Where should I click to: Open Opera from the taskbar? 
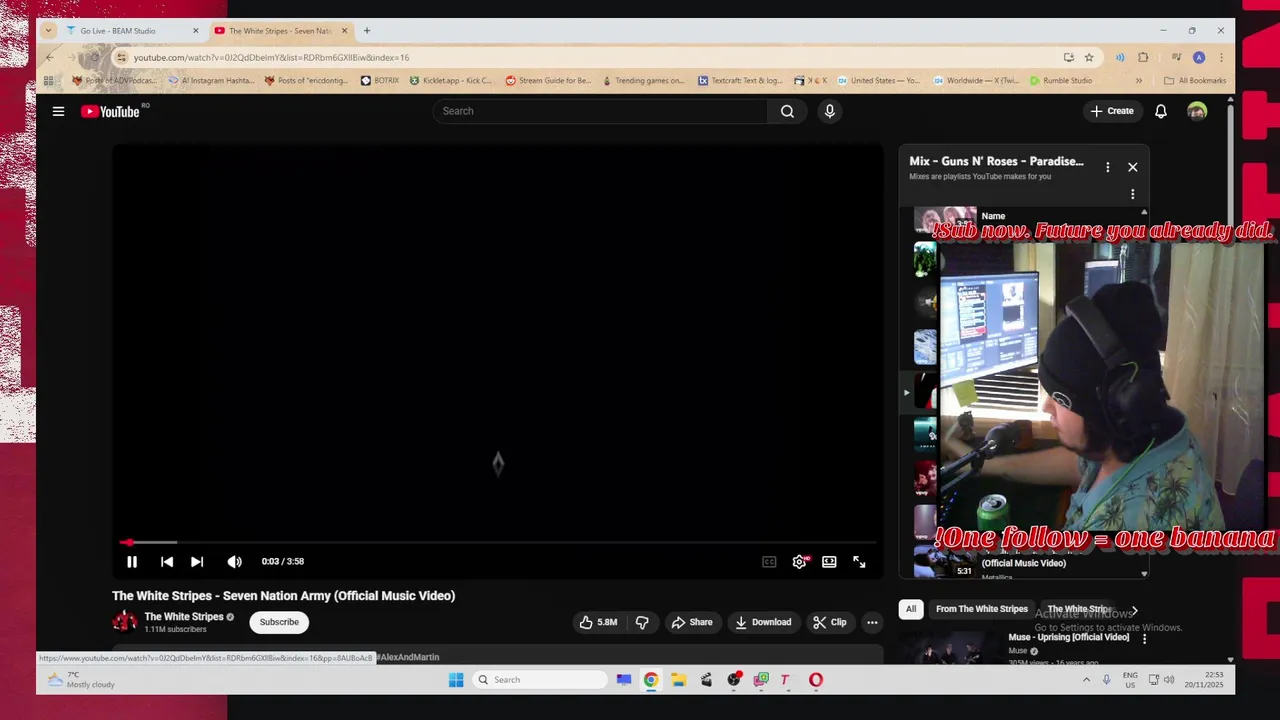[816, 680]
